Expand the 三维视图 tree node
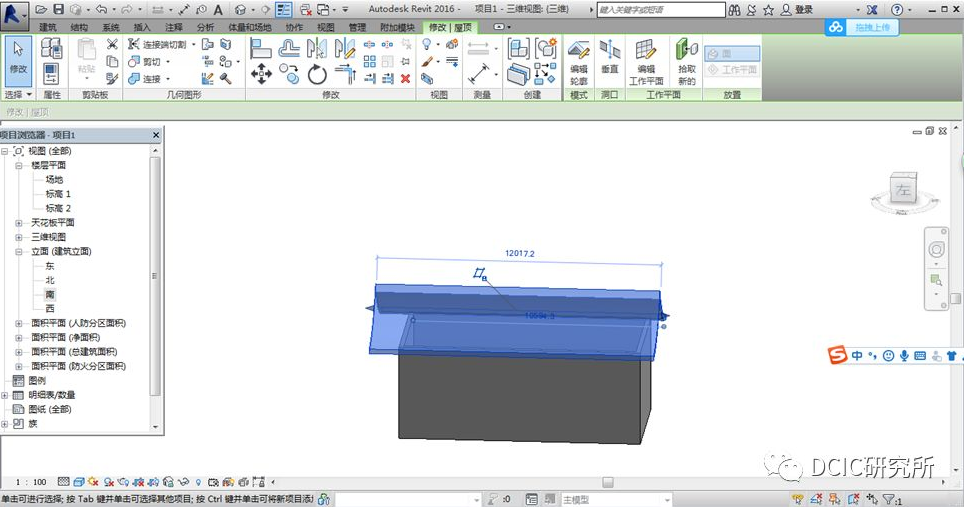The image size is (964, 507). 19,237
